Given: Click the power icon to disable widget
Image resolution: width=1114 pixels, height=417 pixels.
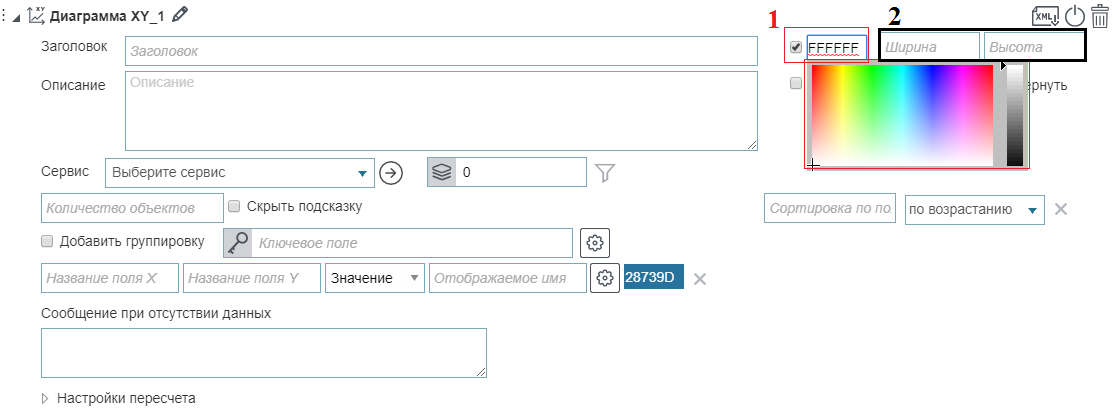Looking at the screenshot, I should pos(1075,15).
